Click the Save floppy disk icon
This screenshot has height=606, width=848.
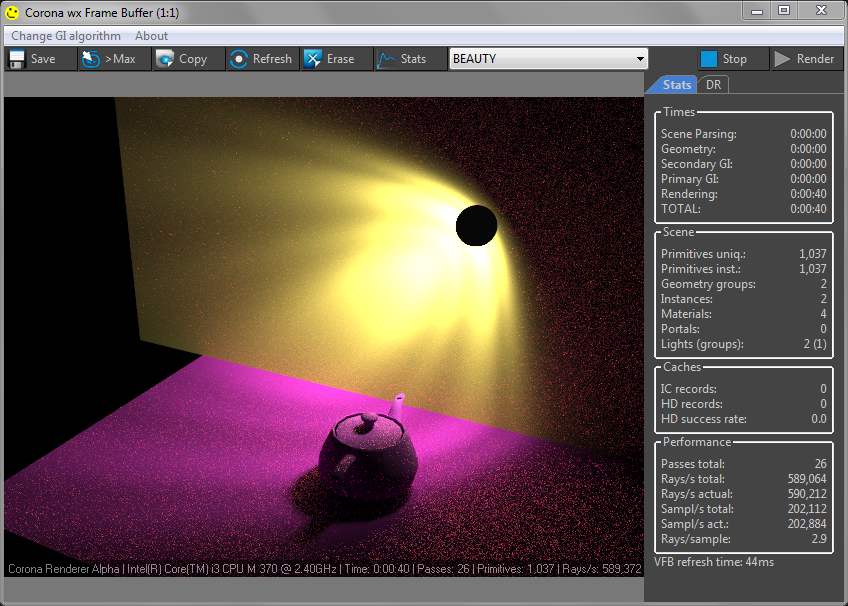(x=17, y=59)
